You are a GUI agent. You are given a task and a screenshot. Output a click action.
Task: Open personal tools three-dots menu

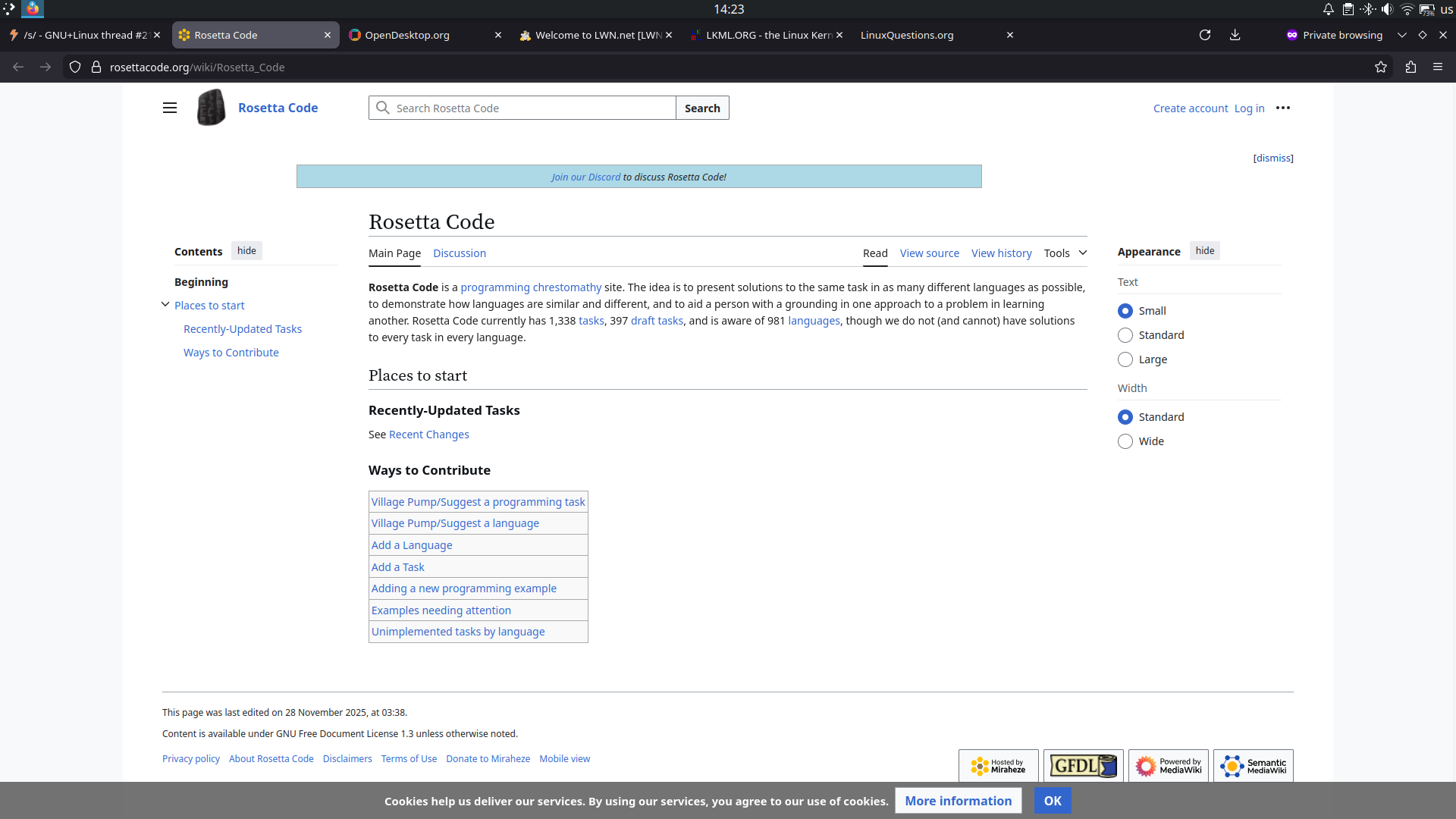click(x=1283, y=108)
